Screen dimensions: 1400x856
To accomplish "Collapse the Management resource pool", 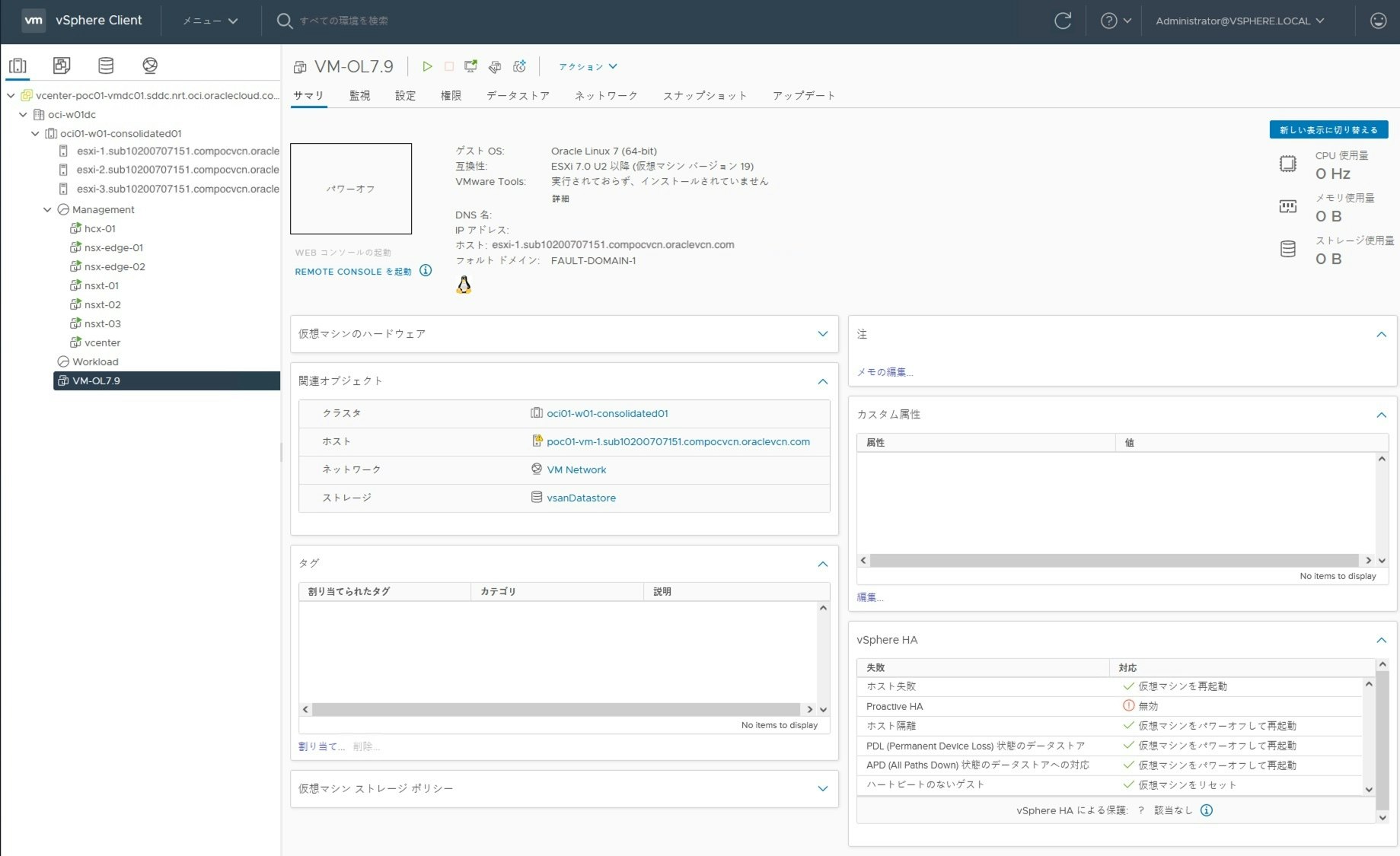I will (x=47, y=210).
